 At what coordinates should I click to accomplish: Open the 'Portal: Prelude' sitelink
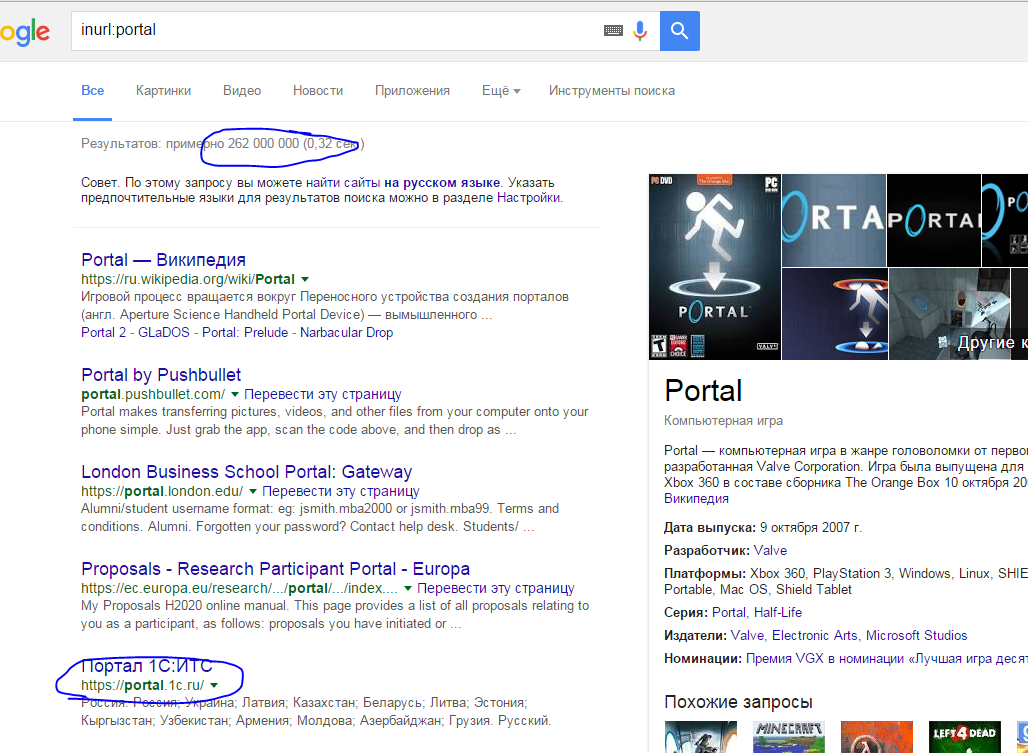coord(245,332)
